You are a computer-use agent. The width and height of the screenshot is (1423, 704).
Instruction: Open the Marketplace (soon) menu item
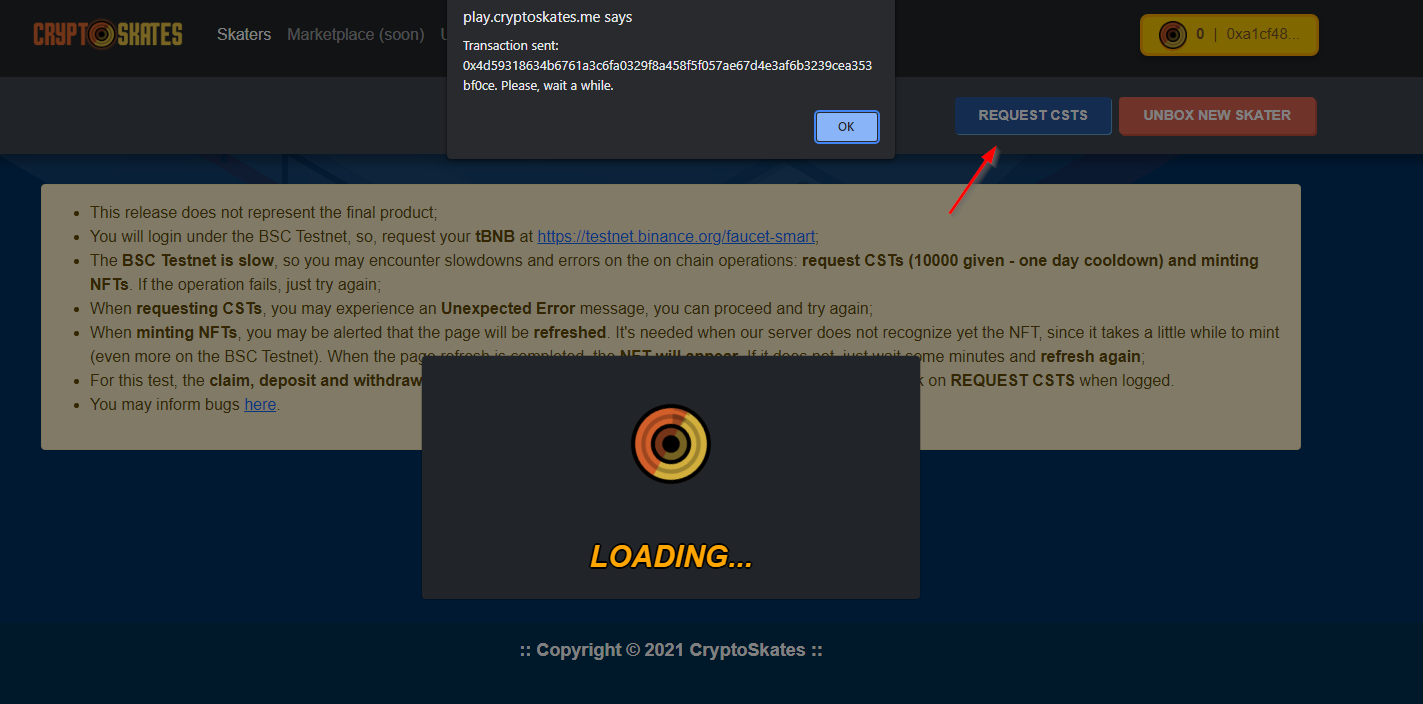(356, 35)
